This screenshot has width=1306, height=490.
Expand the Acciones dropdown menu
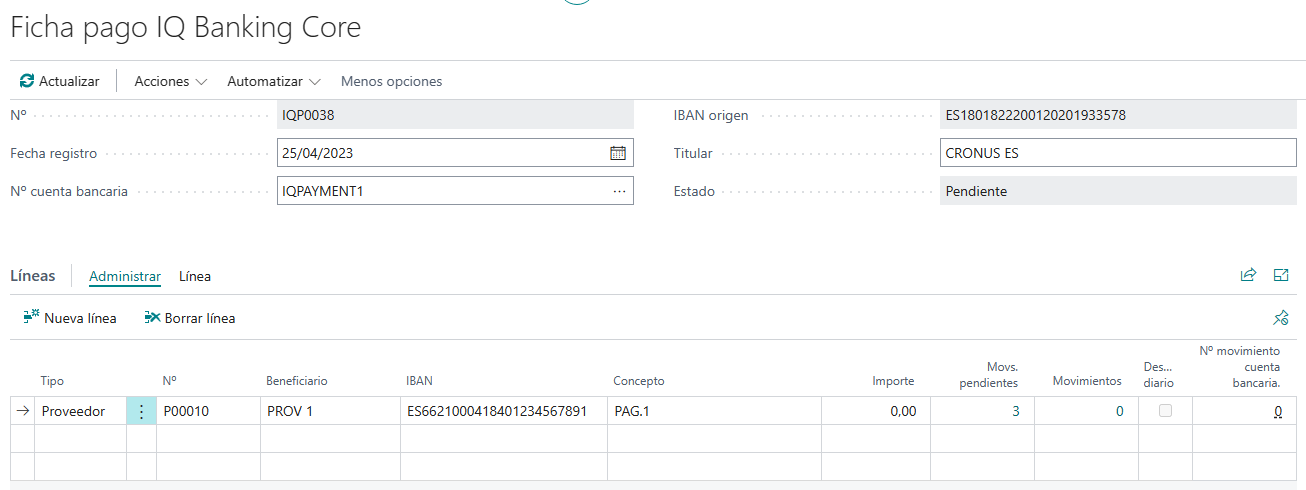(170, 81)
